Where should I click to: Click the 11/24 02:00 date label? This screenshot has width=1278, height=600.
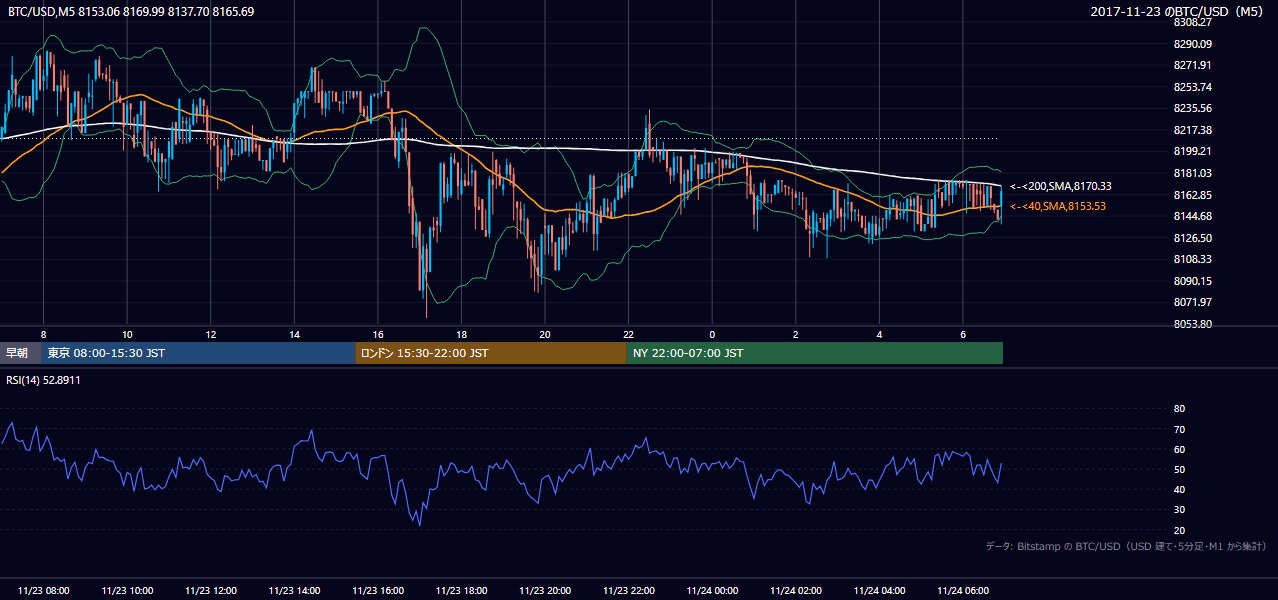pos(796,591)
